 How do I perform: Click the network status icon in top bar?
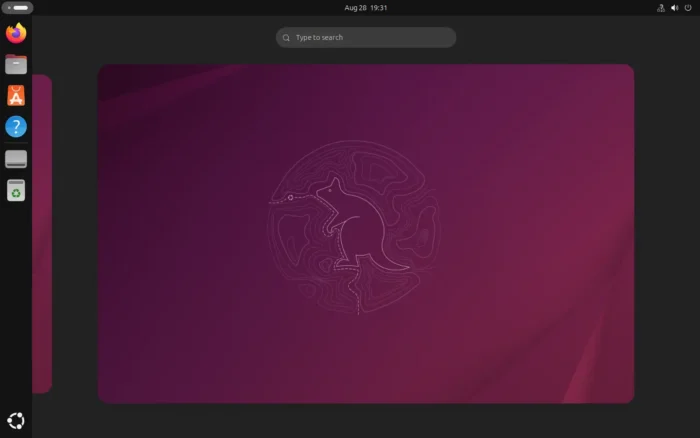tap(660, 7)
